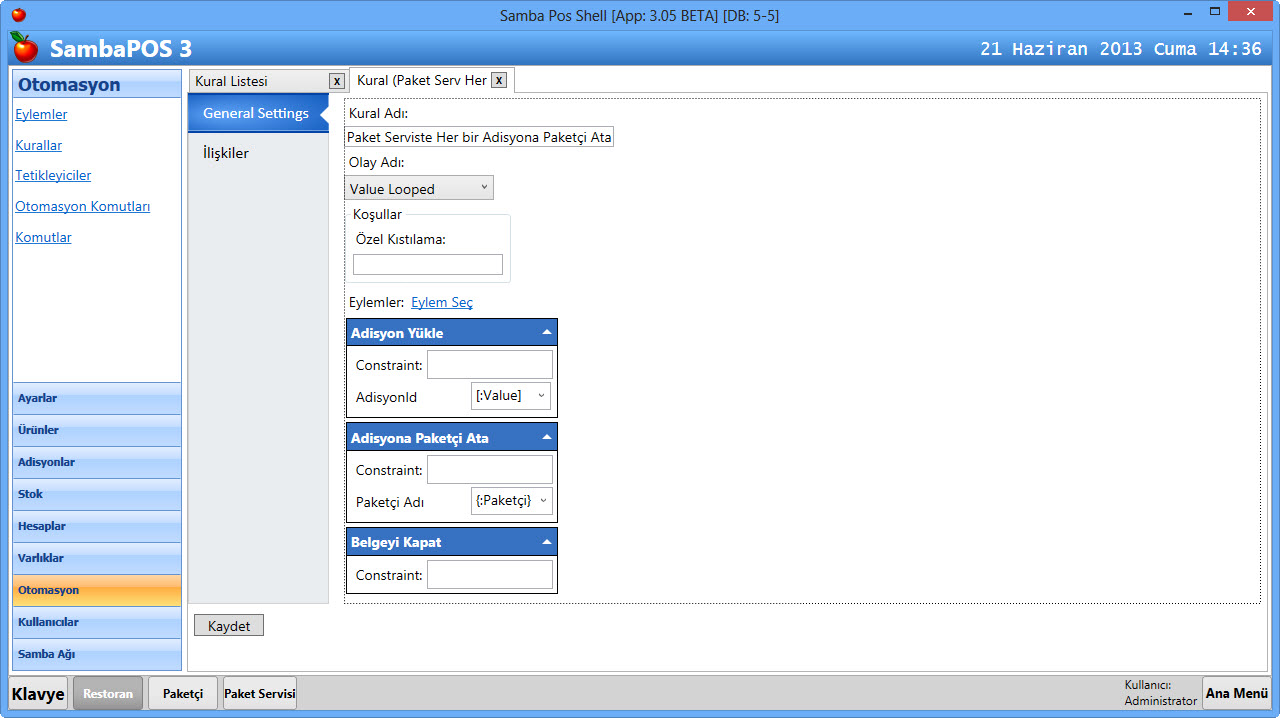Open Otomasyon Komutları from the sidebar
1280x718 pixels.
point(82,206)
